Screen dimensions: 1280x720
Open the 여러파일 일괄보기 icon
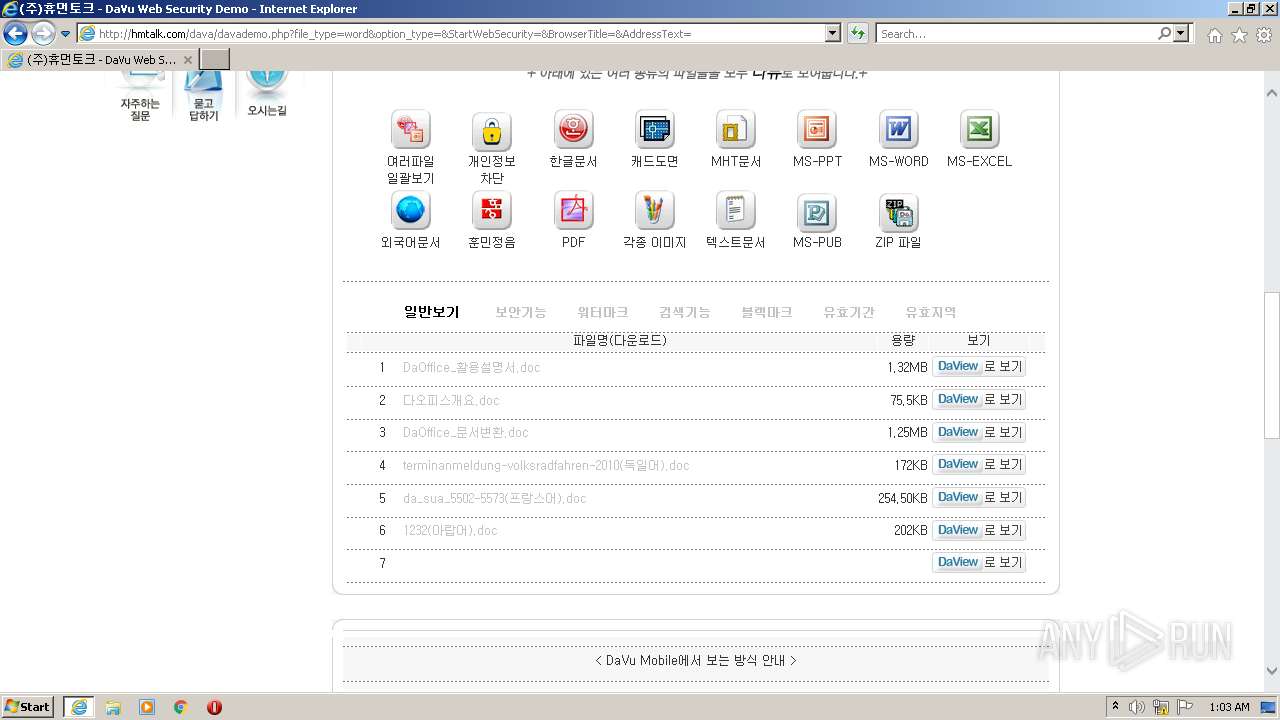pyautogui.click(x=410, y=130)
